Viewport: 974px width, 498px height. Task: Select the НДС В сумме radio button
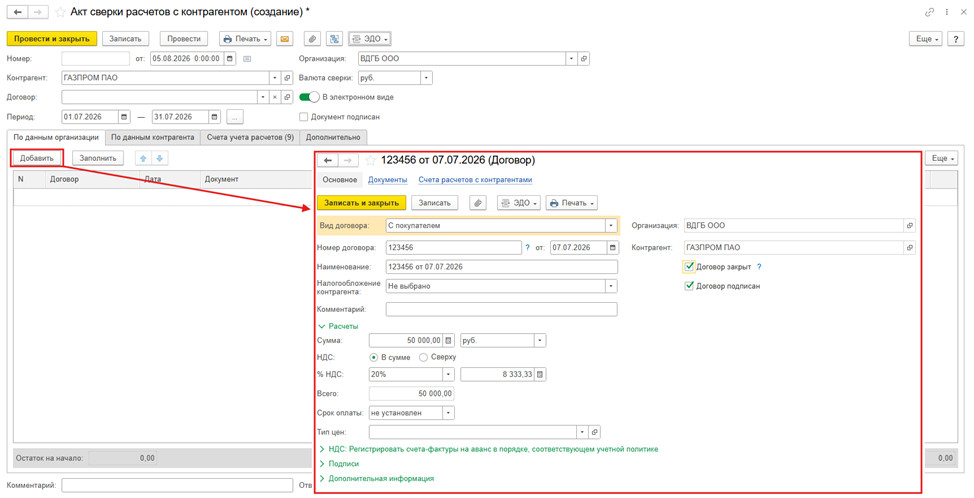coord(373,357)
